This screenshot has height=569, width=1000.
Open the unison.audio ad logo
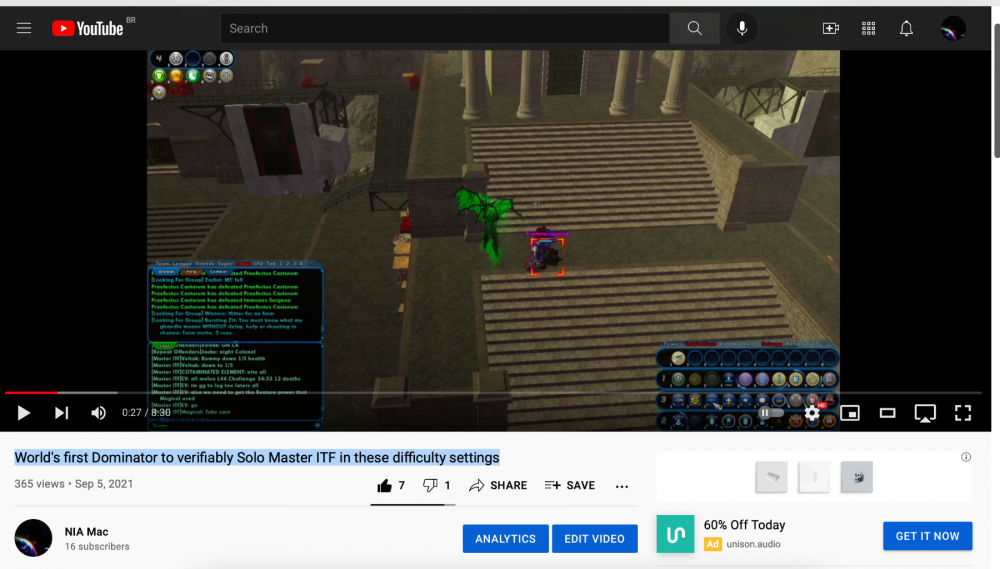[675, 534]
